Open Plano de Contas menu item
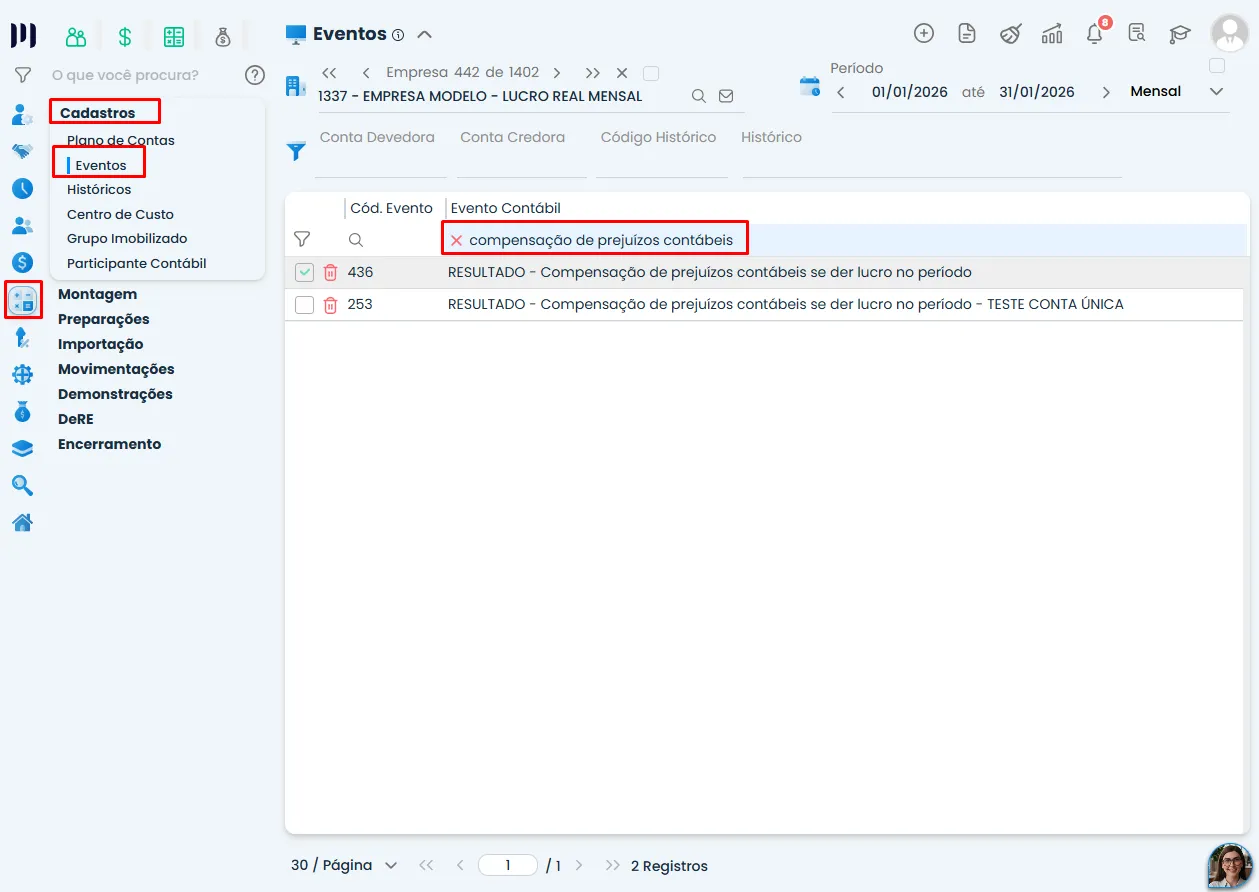This screenshot has width=1259, height=892. 121,140
